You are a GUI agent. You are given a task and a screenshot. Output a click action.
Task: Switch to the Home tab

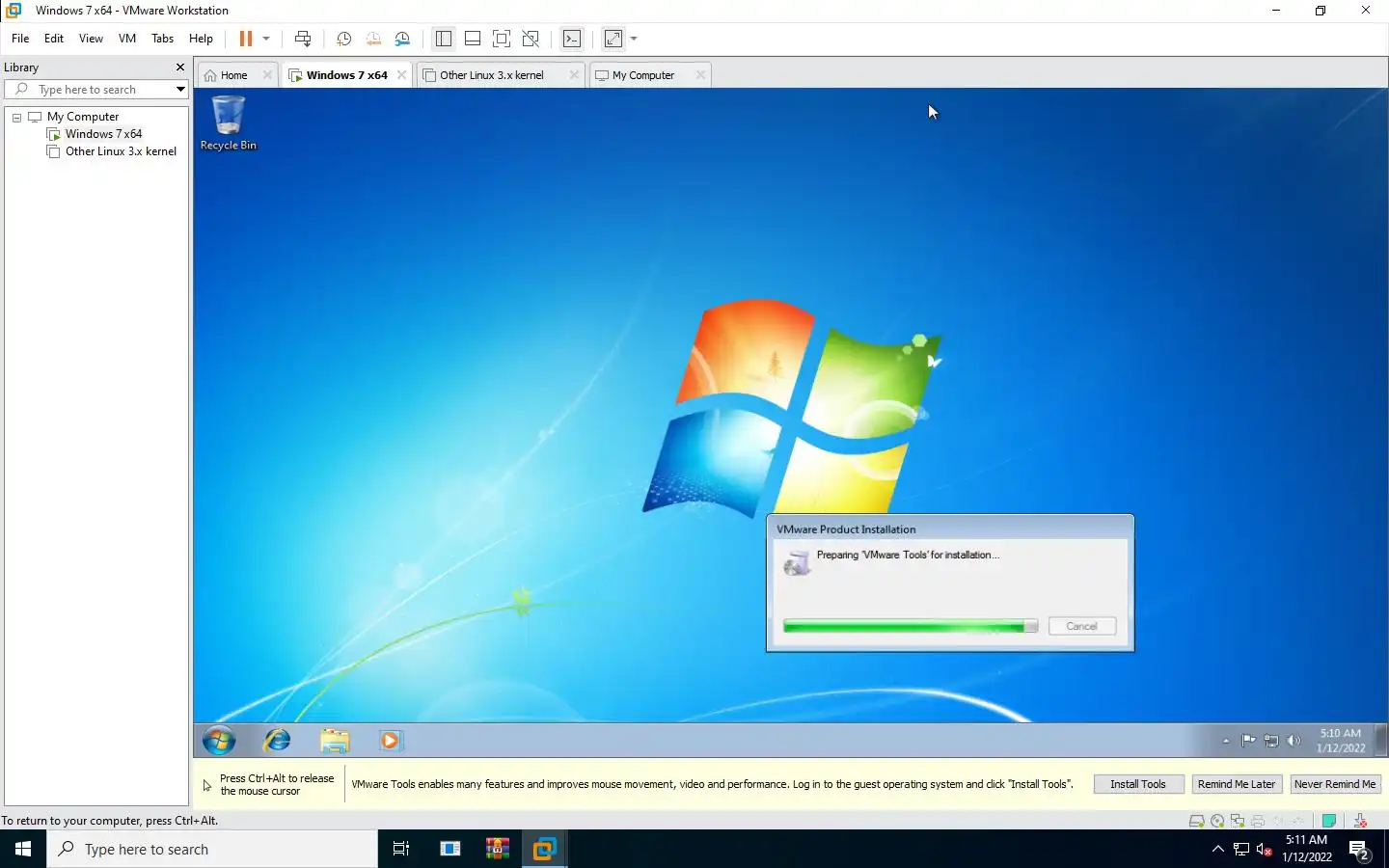point(233,75)
